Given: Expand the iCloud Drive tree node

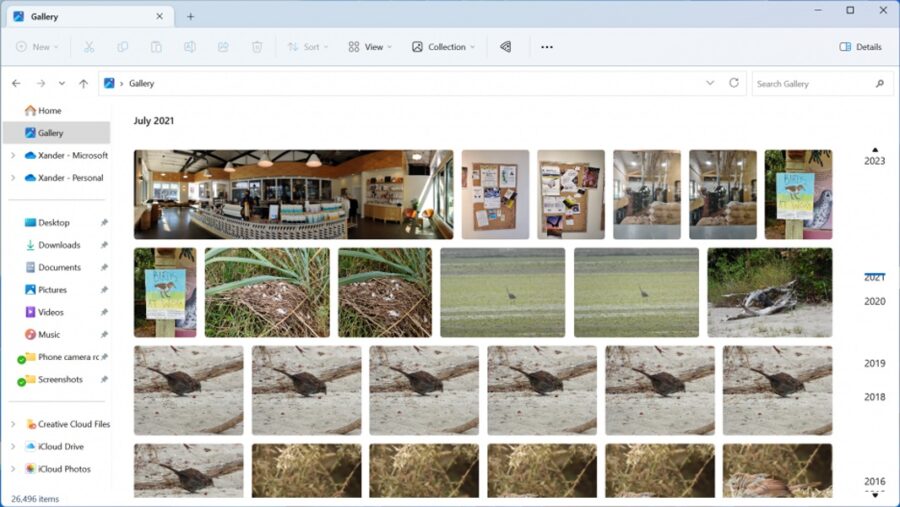Looking at the screenshot, I should [12, 447].
